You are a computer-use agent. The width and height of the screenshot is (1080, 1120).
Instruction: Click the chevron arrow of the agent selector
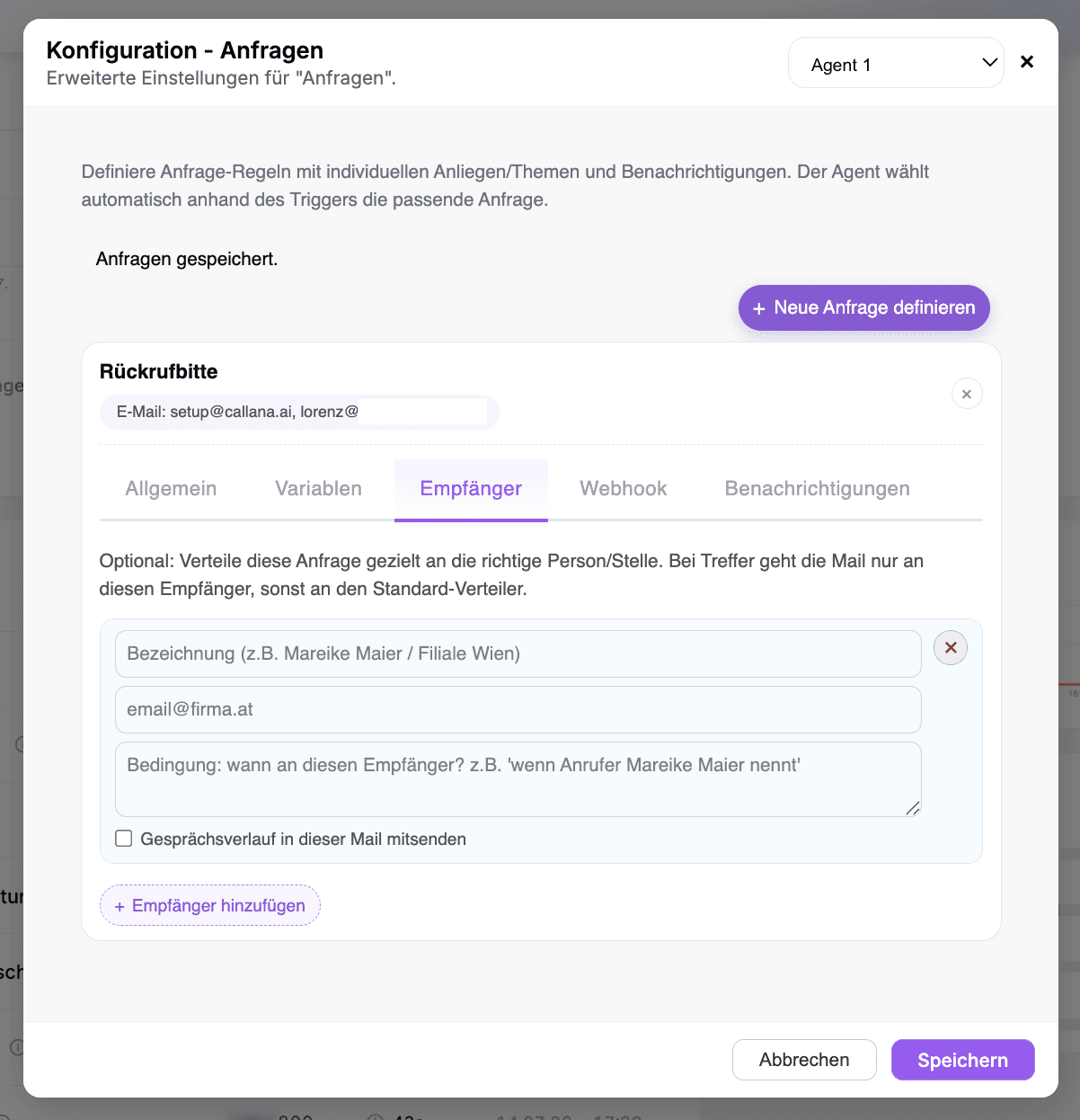coord(989,63)
